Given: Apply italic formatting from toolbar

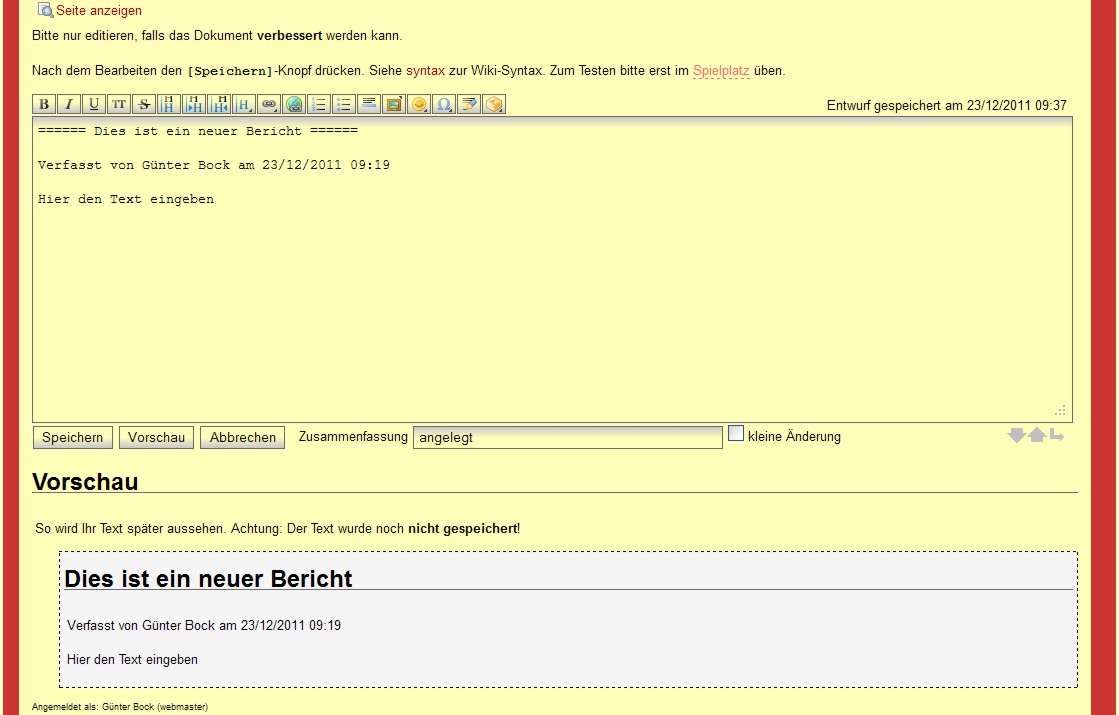Looking at the screenshot, I should point(69,104).
